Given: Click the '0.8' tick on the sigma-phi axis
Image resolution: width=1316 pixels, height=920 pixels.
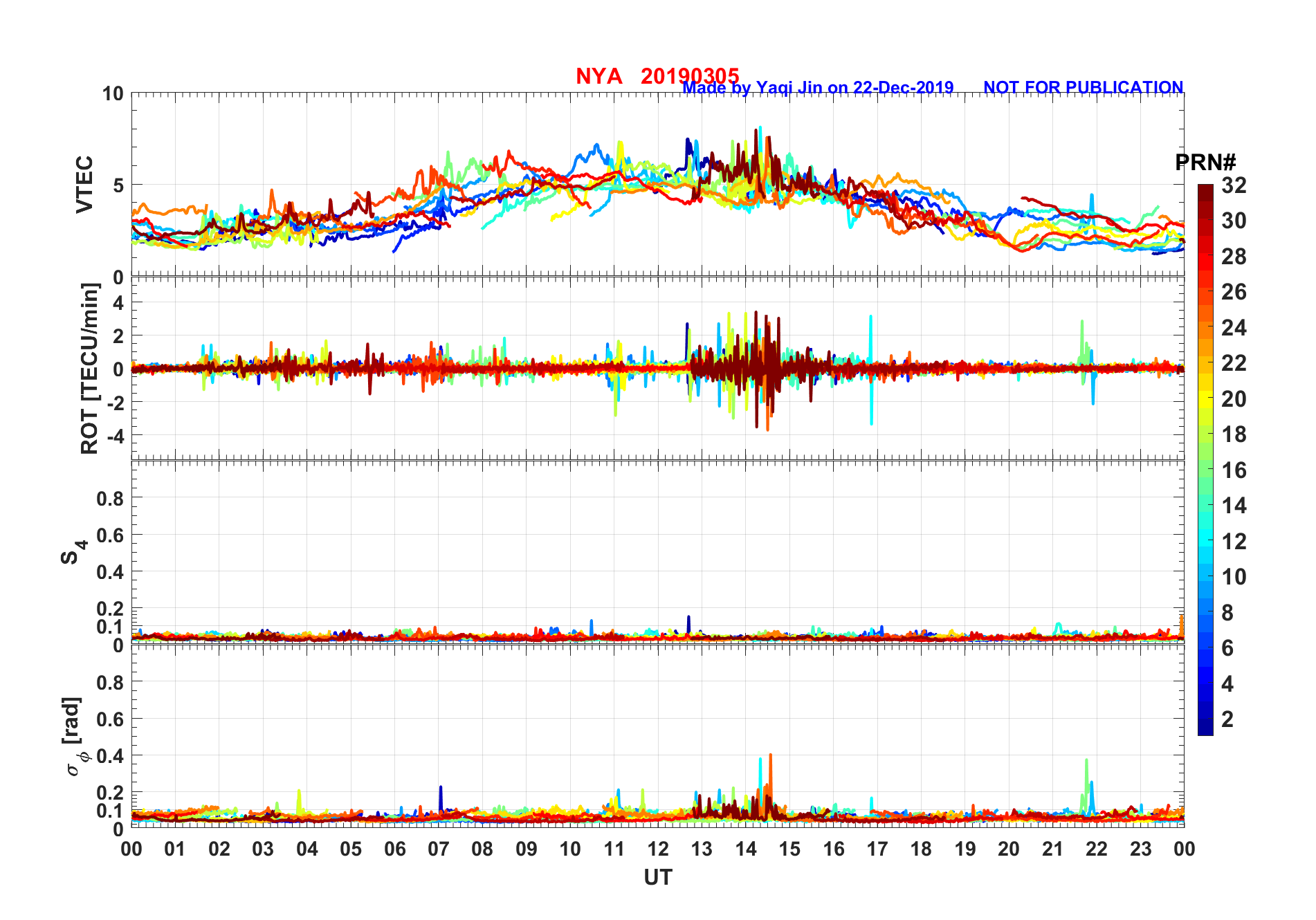Looking at the screenshot, I should (x=110, y=682).
